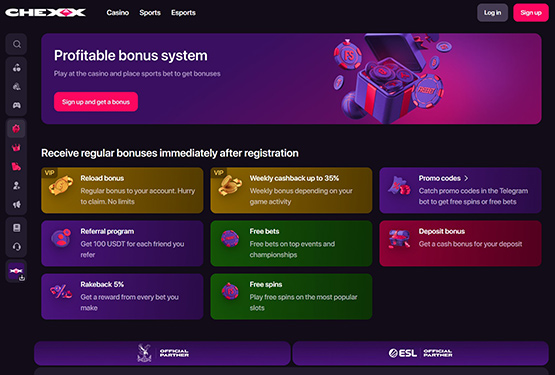Open the Free spins title
This screenshot has width=555, height=375.
[266, 284]
